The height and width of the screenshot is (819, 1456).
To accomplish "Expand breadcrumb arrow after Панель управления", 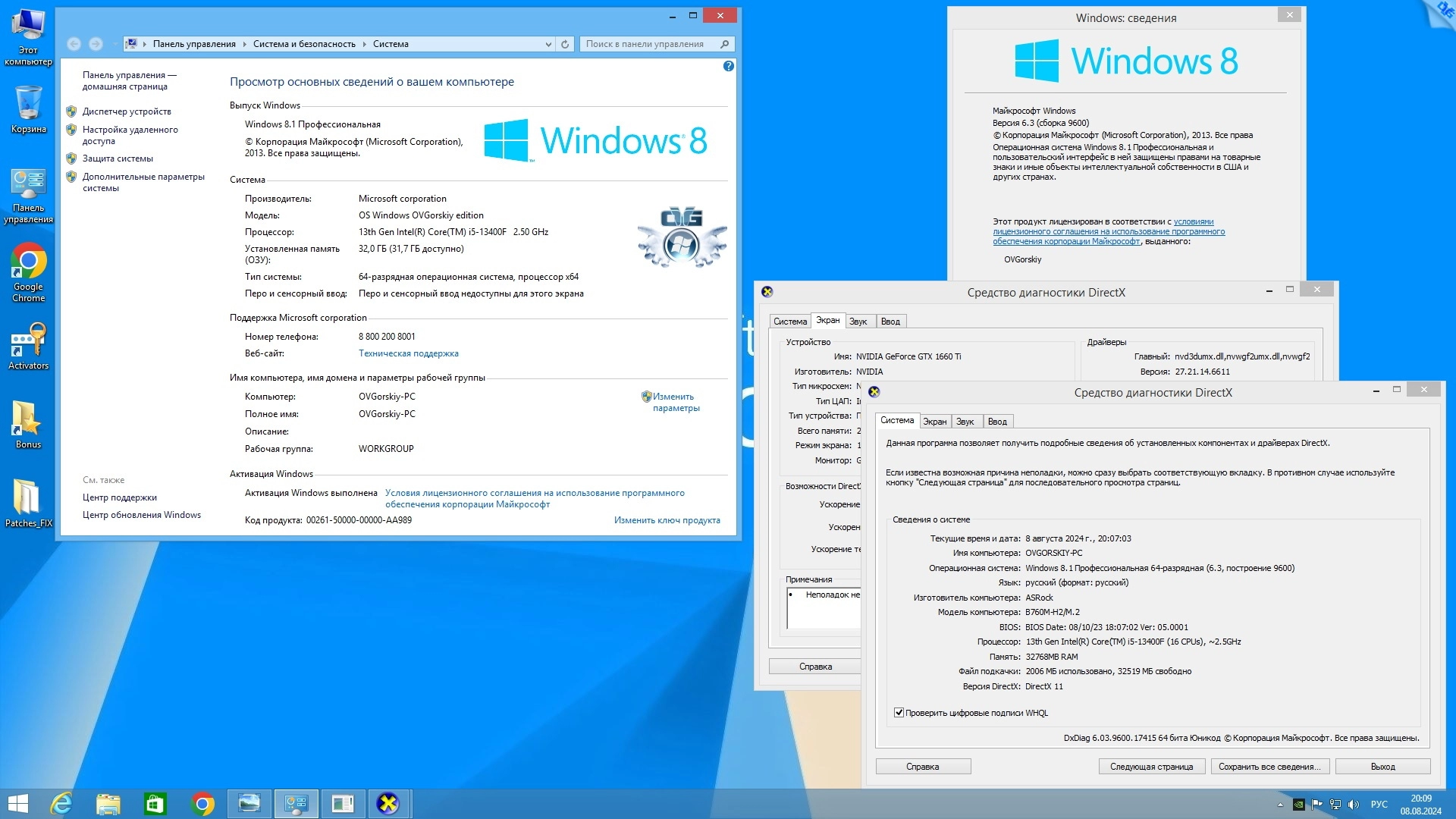I will (x=244, y=44).
